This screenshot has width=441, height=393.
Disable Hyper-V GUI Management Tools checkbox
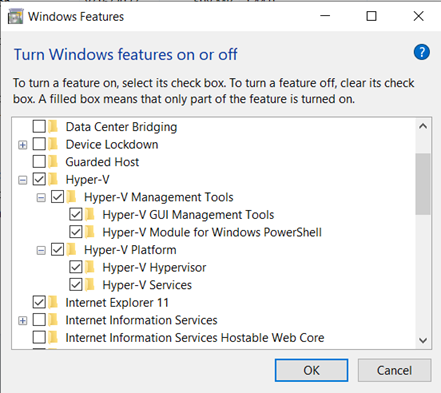[x=76, y=215]
